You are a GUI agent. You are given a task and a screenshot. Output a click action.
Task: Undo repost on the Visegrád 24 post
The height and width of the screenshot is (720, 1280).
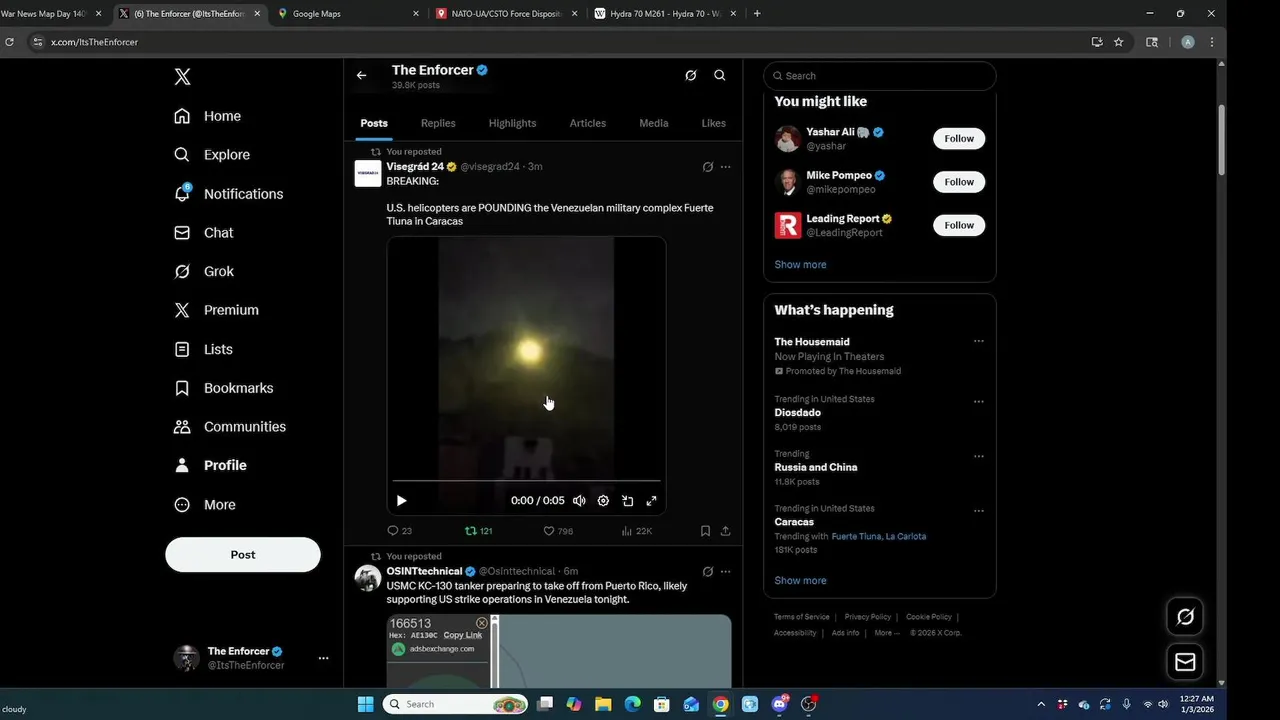click(x=479, y=531)
